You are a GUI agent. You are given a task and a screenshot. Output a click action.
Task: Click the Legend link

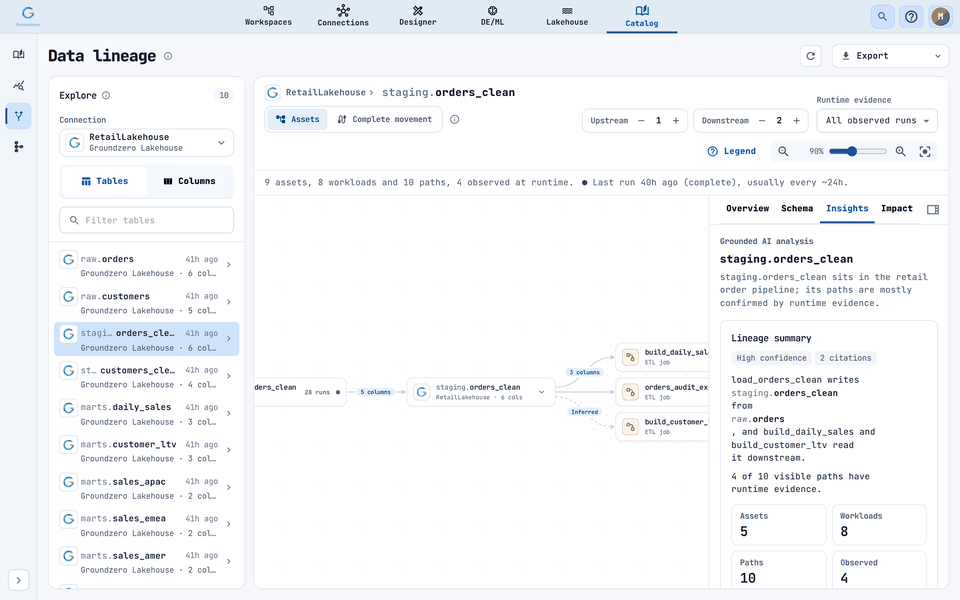pos(732,151)
